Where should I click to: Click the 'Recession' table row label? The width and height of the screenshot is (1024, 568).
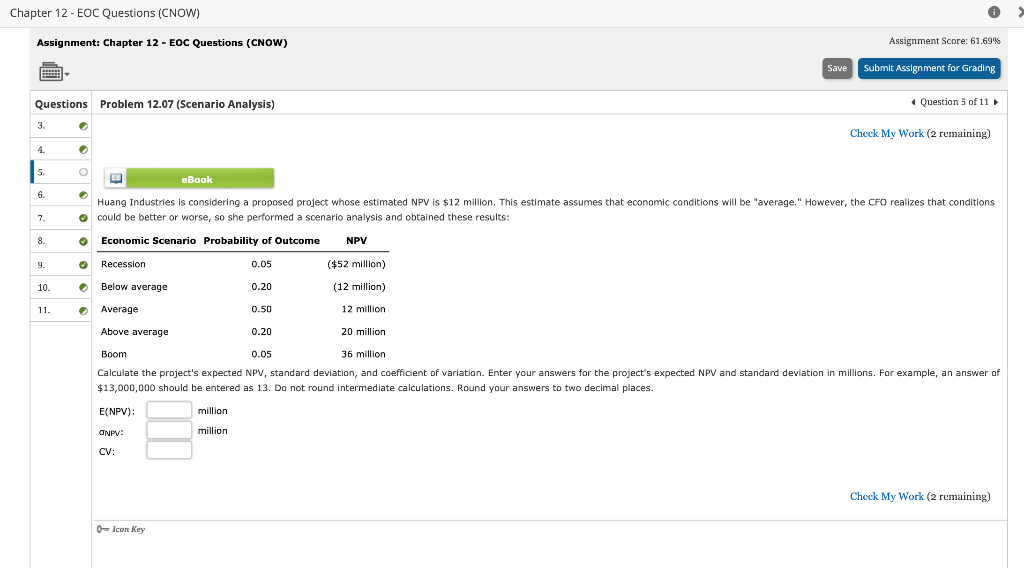pyautogui.click(x=123, y=264)
